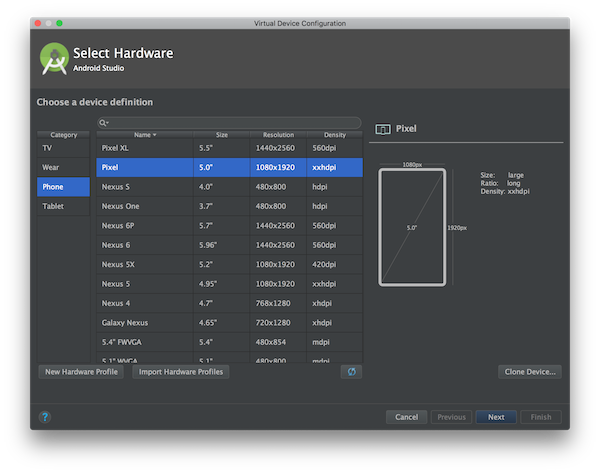This screenshot has width=600, height=473.
Task: Select the Phone category
Action: tap(64, 187)
